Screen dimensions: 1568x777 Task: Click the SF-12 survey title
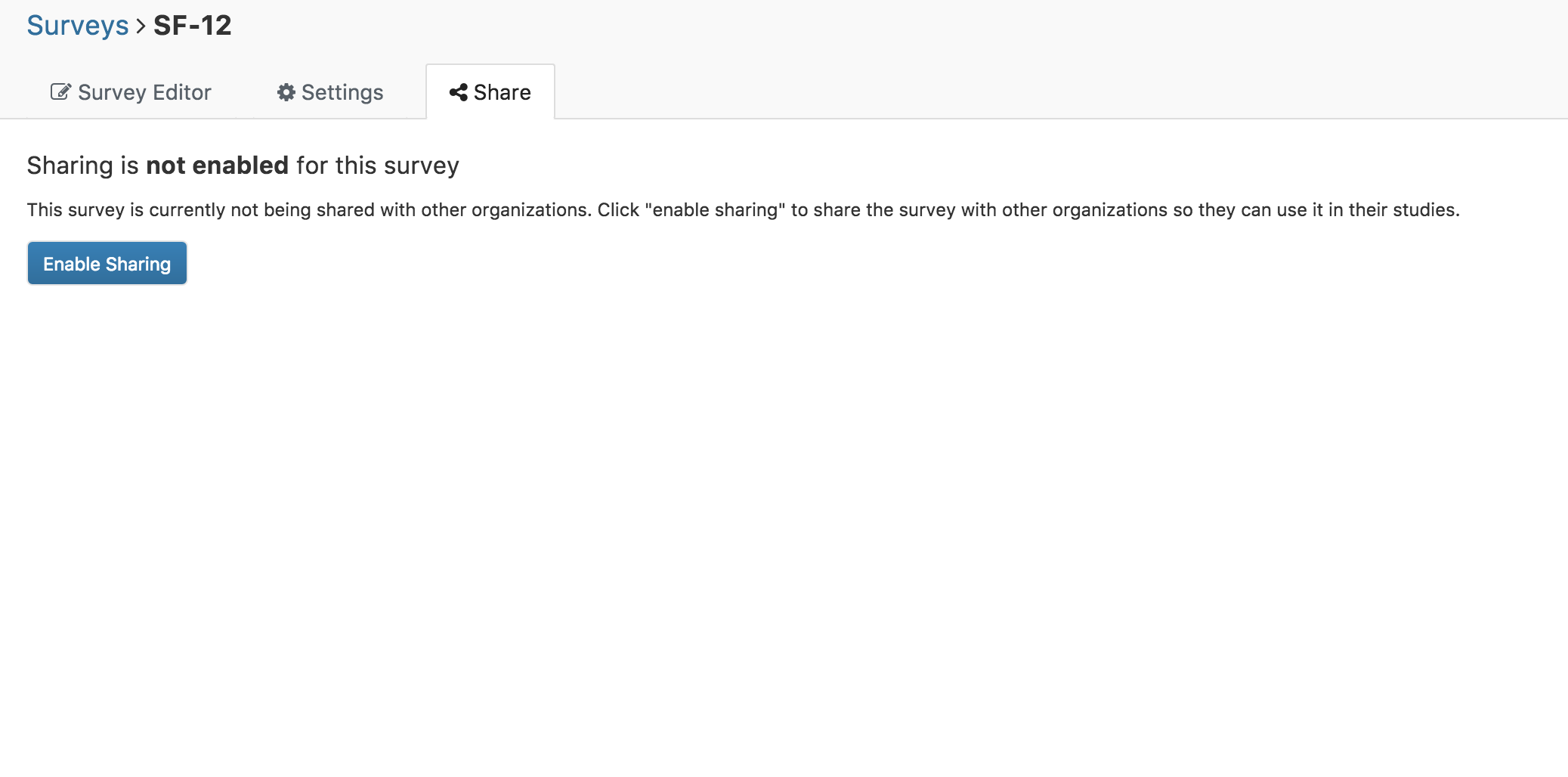tap(193, 26)
